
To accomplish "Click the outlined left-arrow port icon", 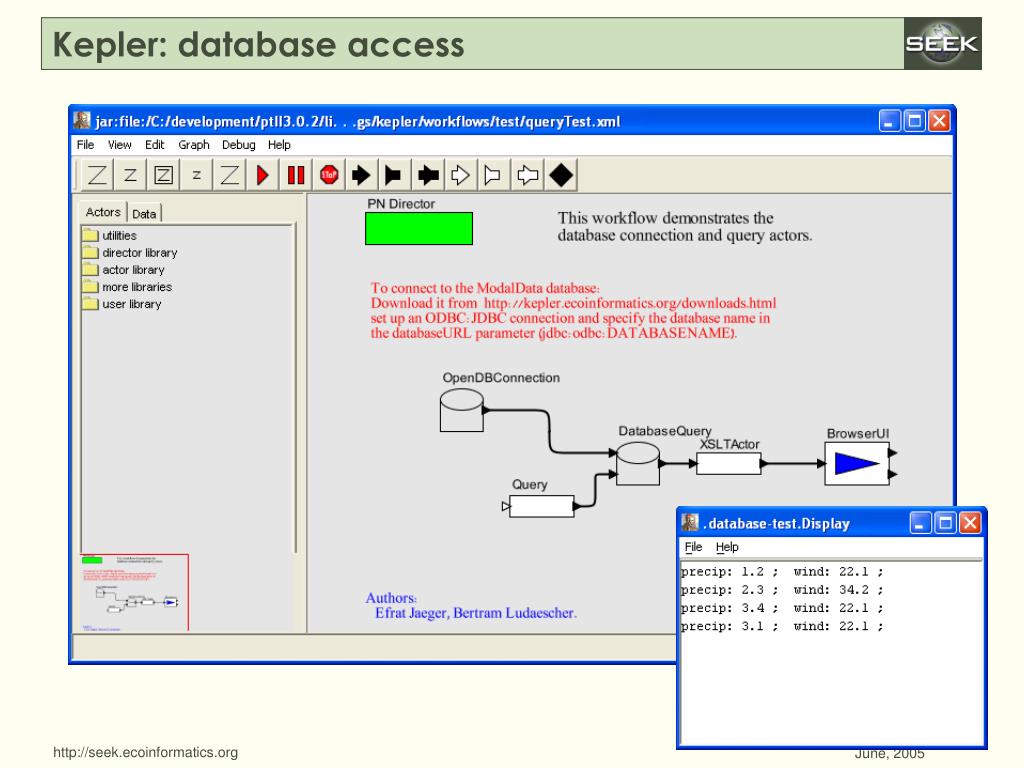I will click(x=528, y=175).
